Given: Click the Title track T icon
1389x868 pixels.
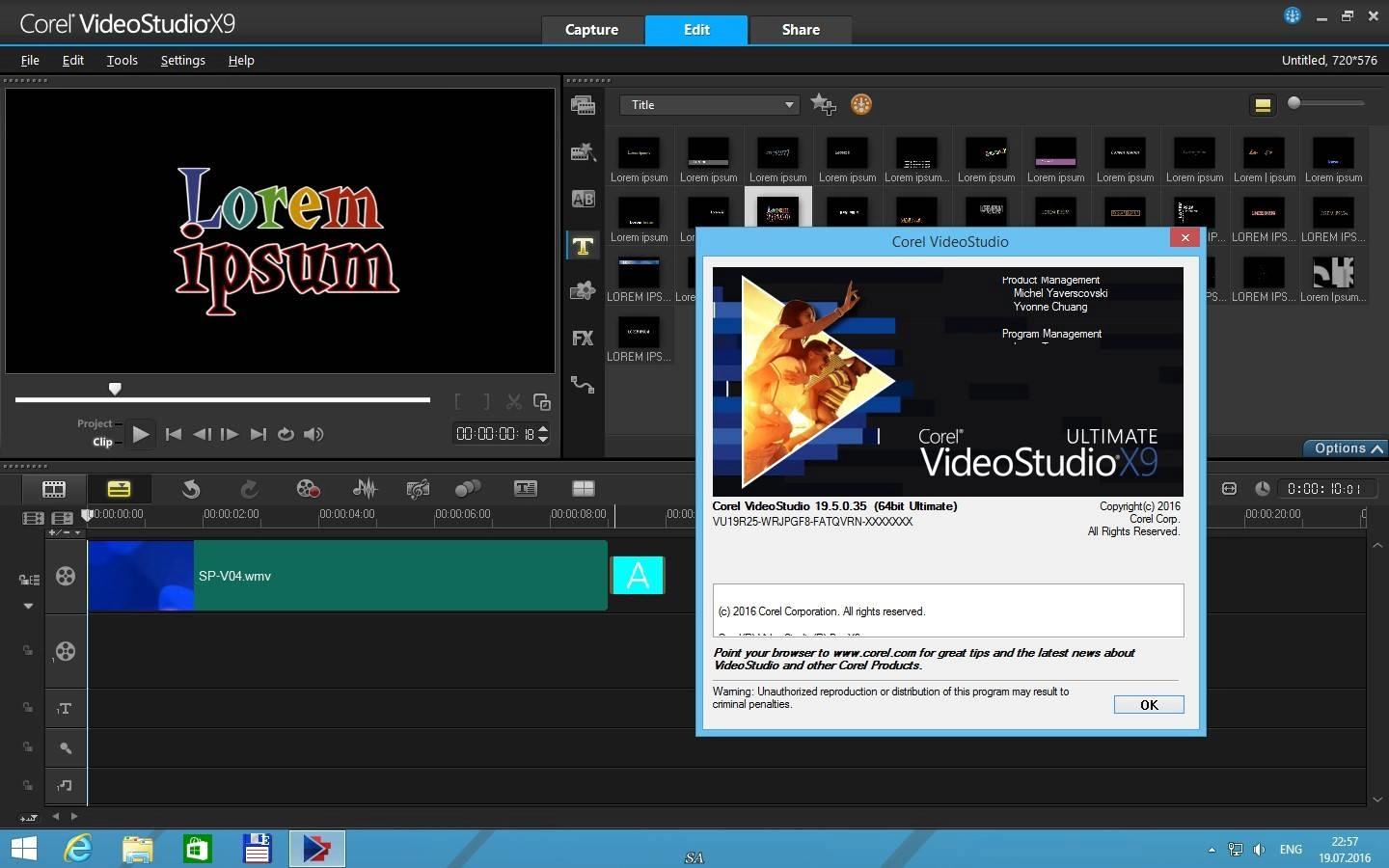Looking at the screenshot, I should pyautogui.click(x=65, y=709).
